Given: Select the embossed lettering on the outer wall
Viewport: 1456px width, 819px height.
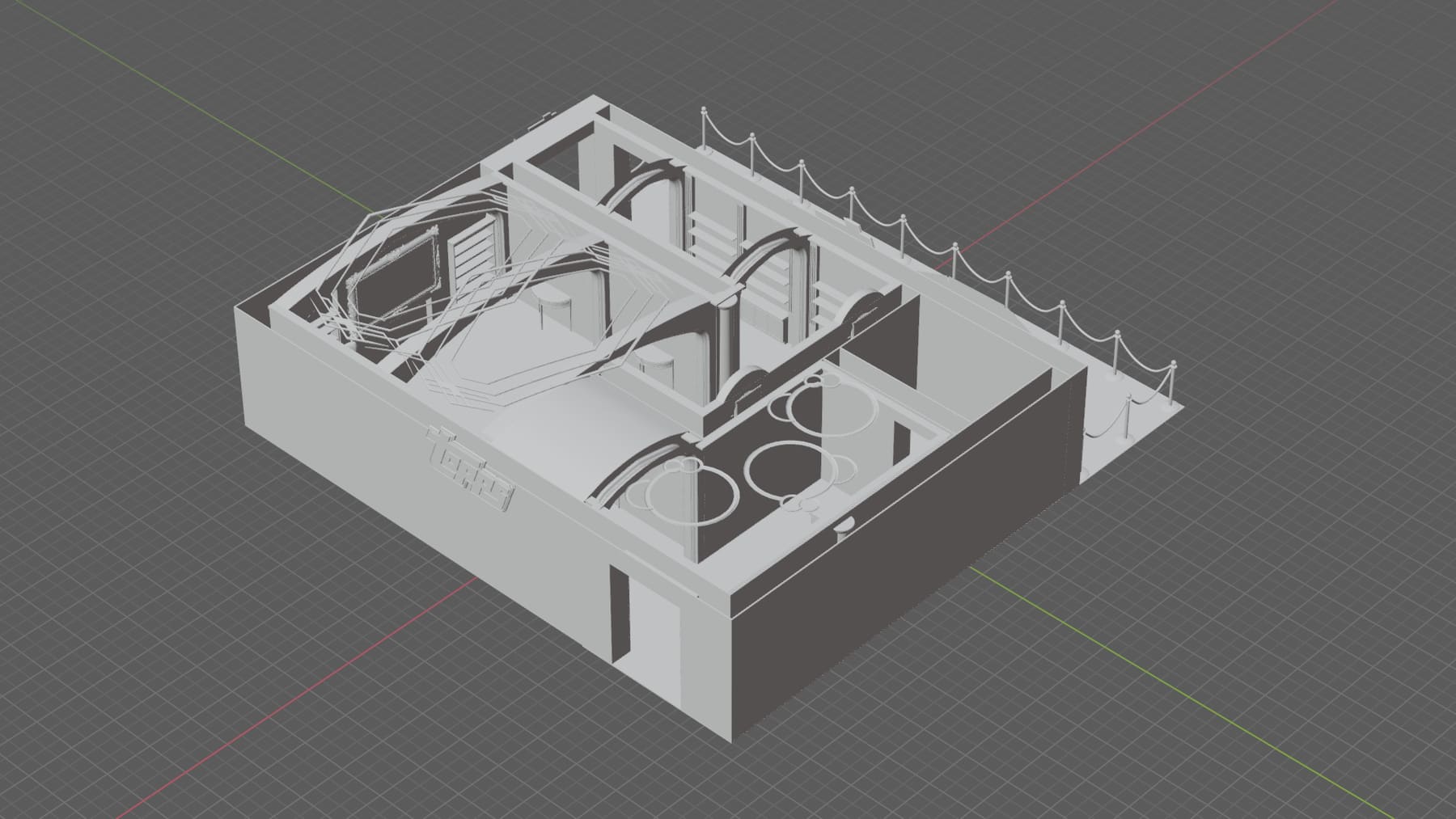Looking at the screenshot, I should [472, 470].
